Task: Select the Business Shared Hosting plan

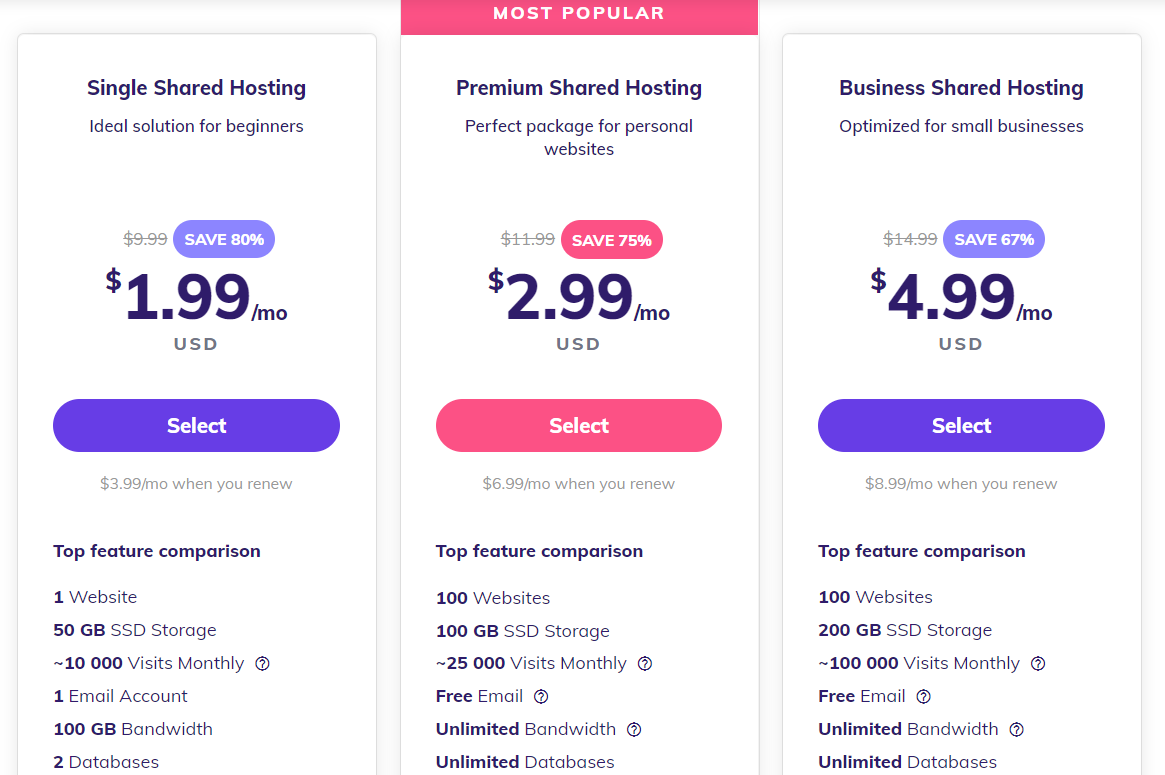Action: (961, 425)
